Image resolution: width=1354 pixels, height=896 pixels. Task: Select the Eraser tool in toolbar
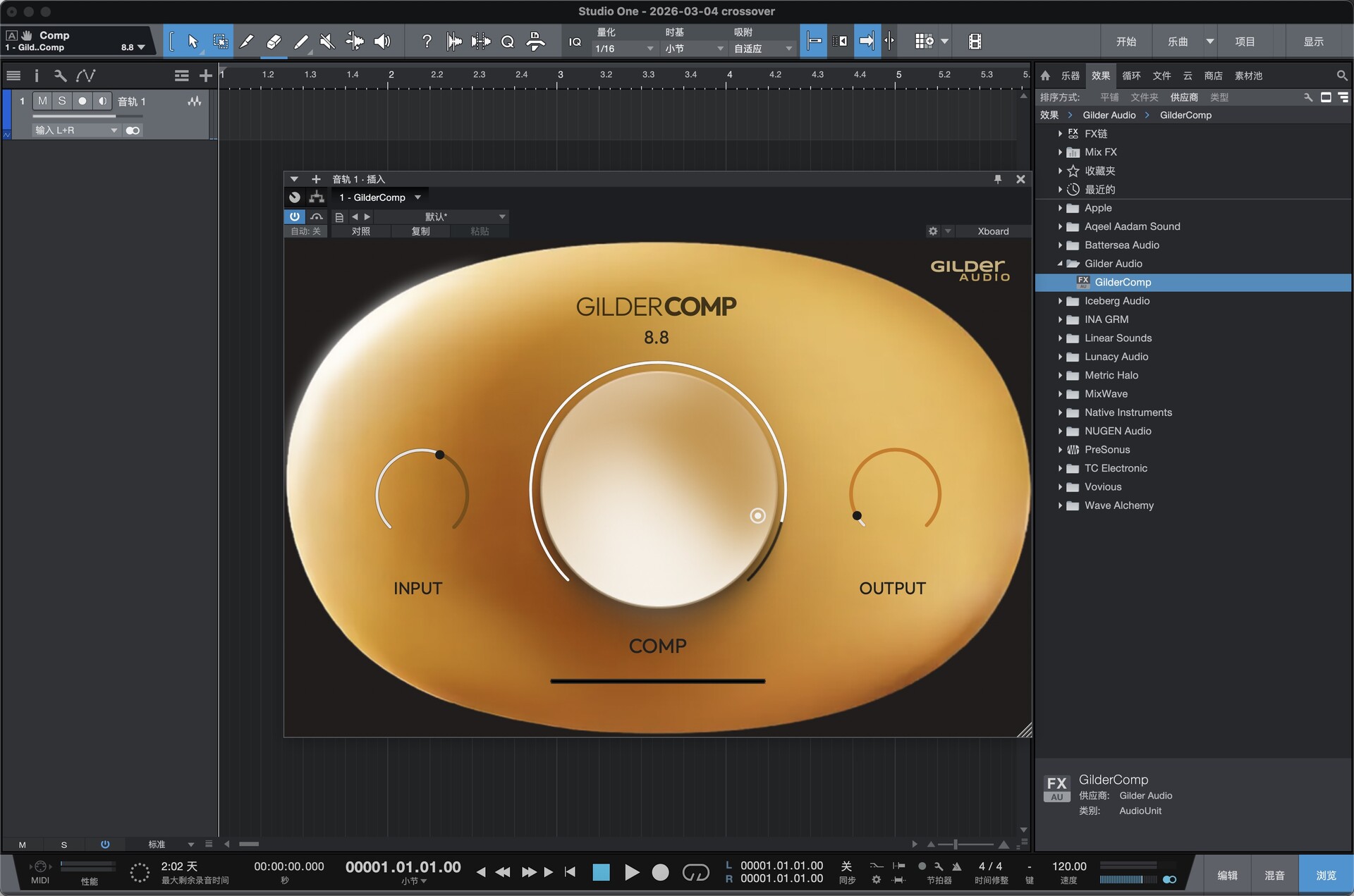point(274,42)
